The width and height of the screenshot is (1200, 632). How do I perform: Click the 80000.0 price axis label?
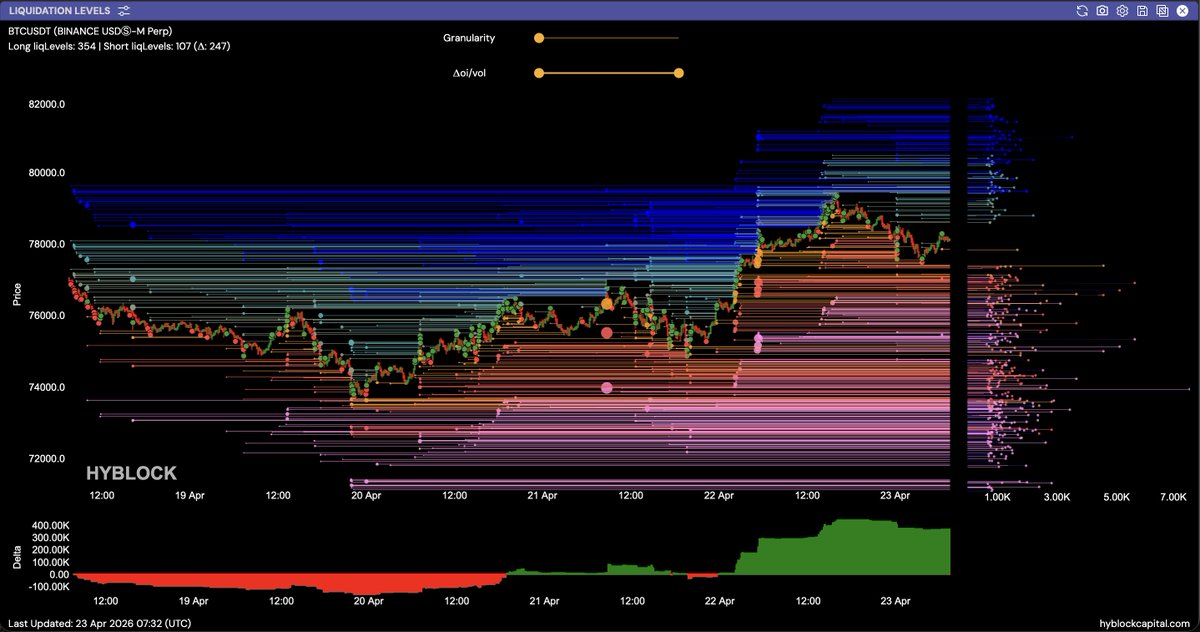[48, 173]
